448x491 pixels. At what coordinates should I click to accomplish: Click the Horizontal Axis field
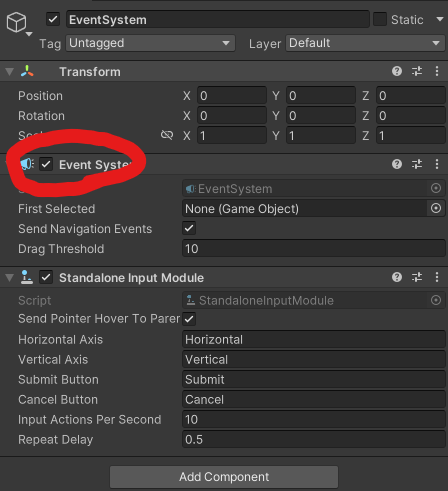coord(314,339)
